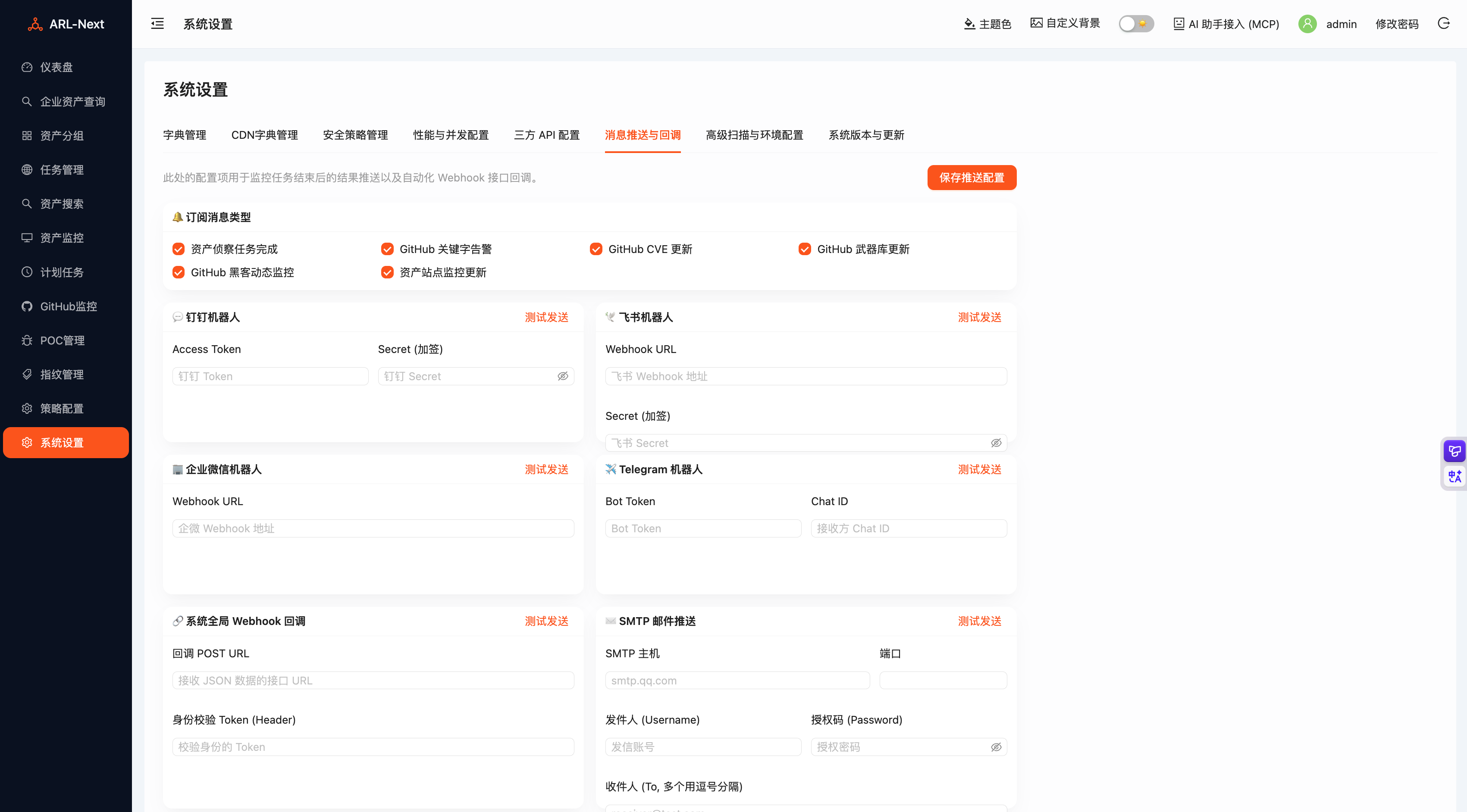Focus the Telegram Bot Token field
Viewport: 1467px width, 812px height.
(x=703, y=528)
